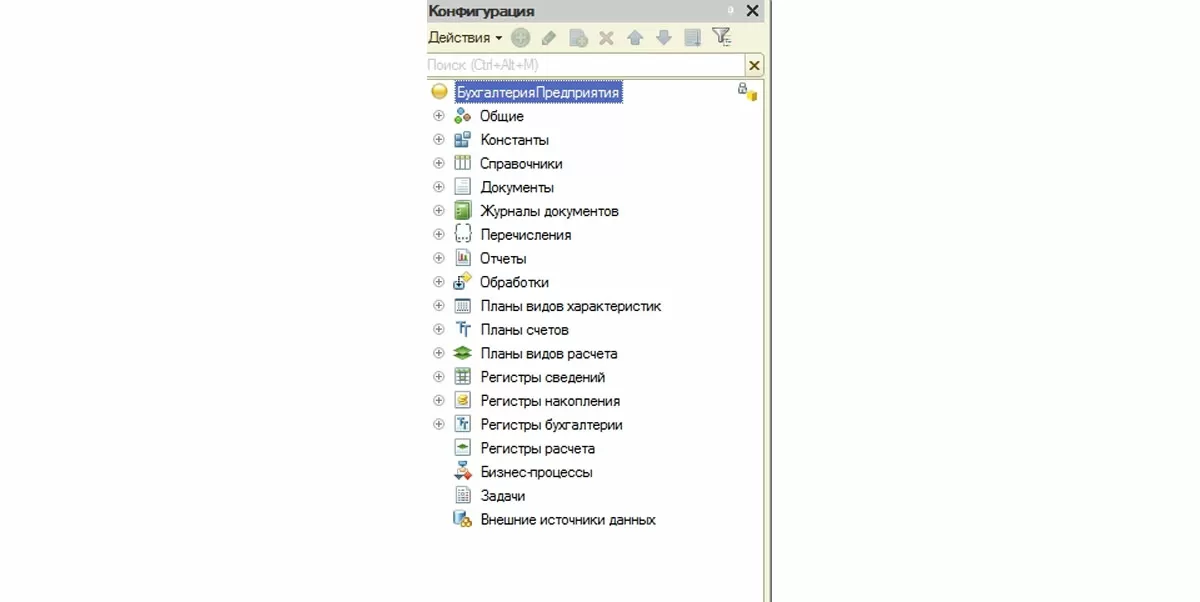
Task: Click the Перечисления braces icon
Action: tap(462, 234)
